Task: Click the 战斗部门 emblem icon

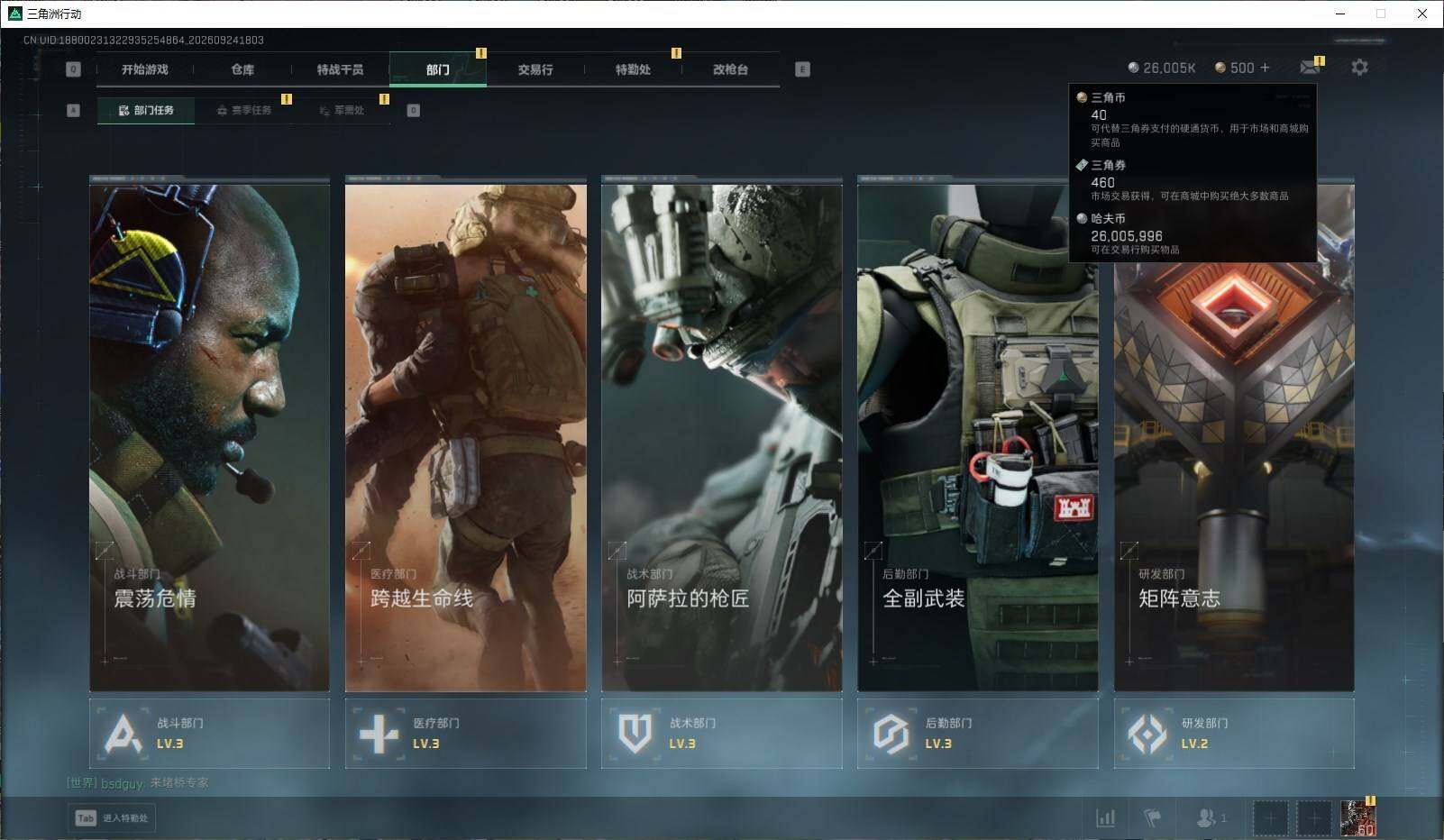Action: click(x=123, y=734)
